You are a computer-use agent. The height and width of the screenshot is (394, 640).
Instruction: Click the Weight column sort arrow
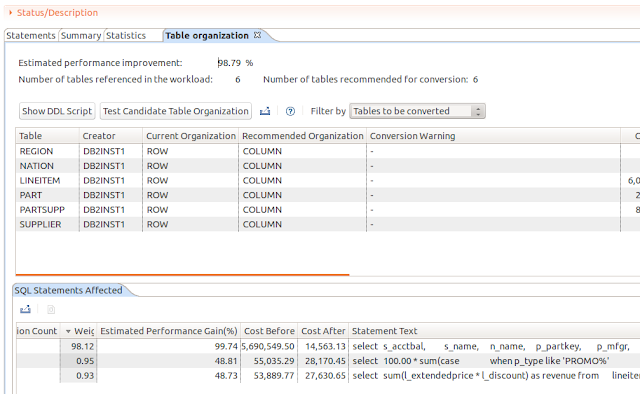pyautogui.click(x=68, y=331)
